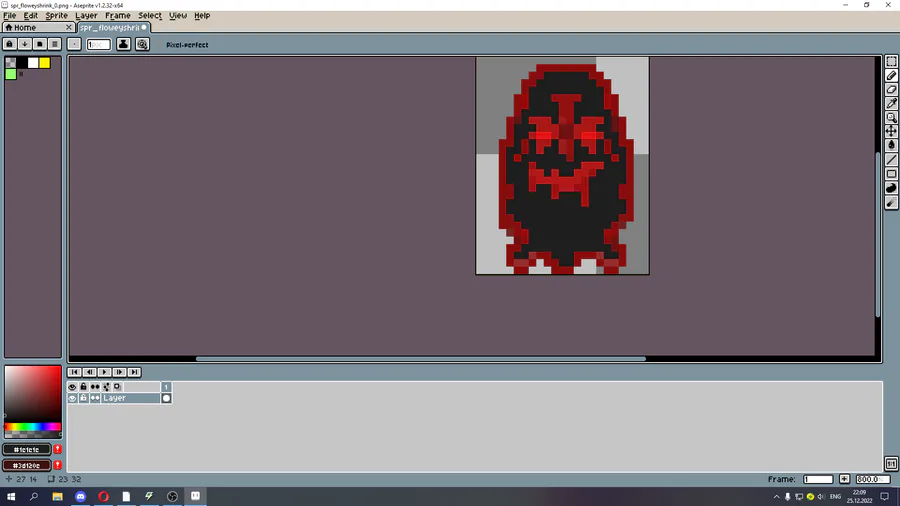
Task: Pick the yellow palette swatch
Action: click(x=45, y=63)
